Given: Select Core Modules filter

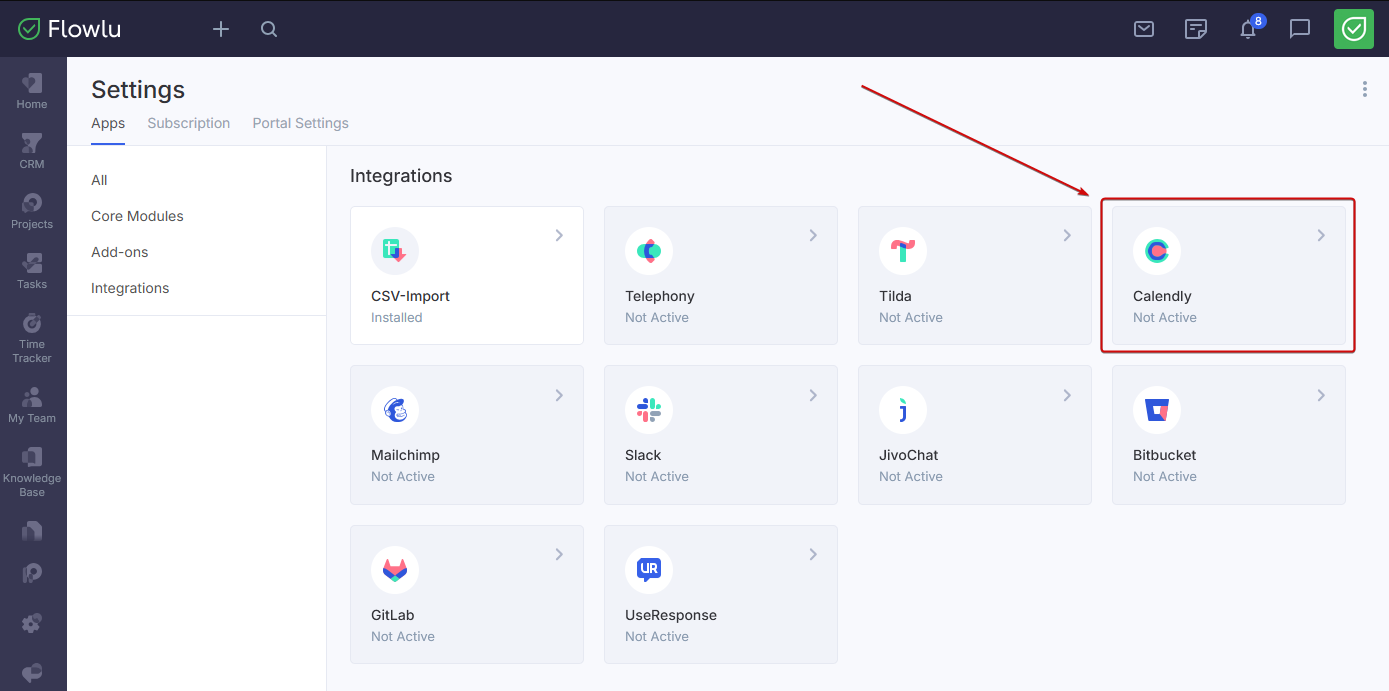Looking at the screenshot, I should [x=137, y=216].
